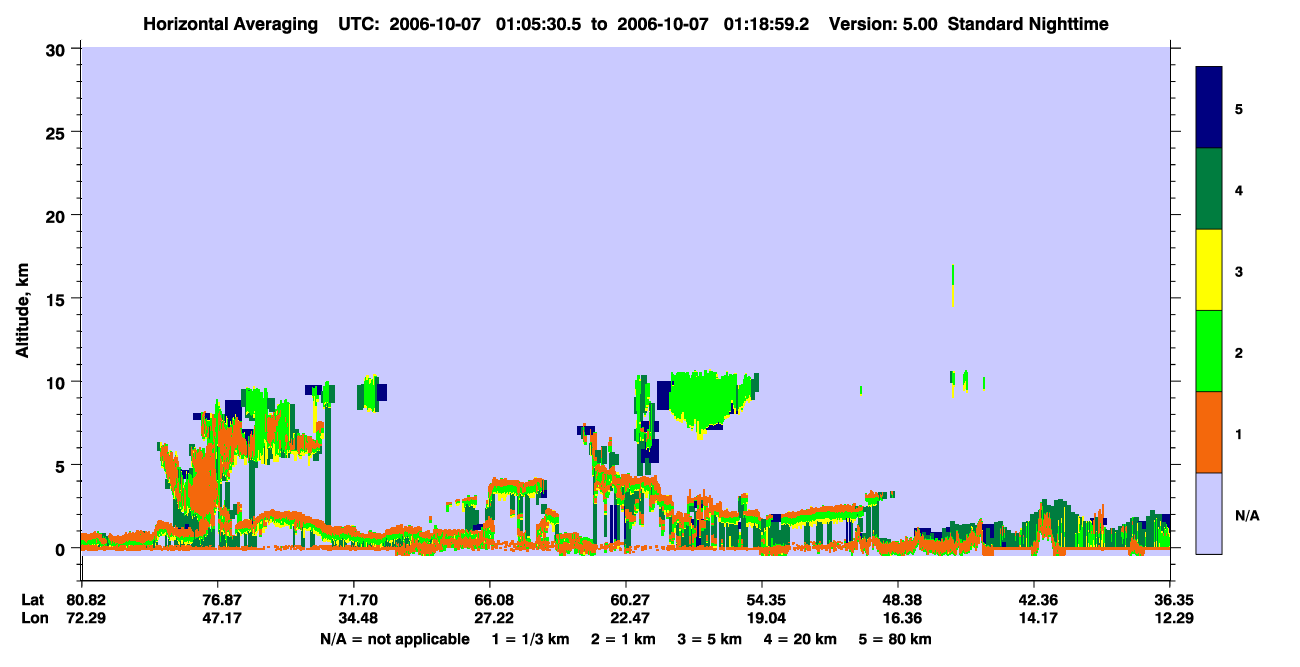Click the yellow color bar segment labeled 3
The image size is (1300, 667).
coord(1209,270)
